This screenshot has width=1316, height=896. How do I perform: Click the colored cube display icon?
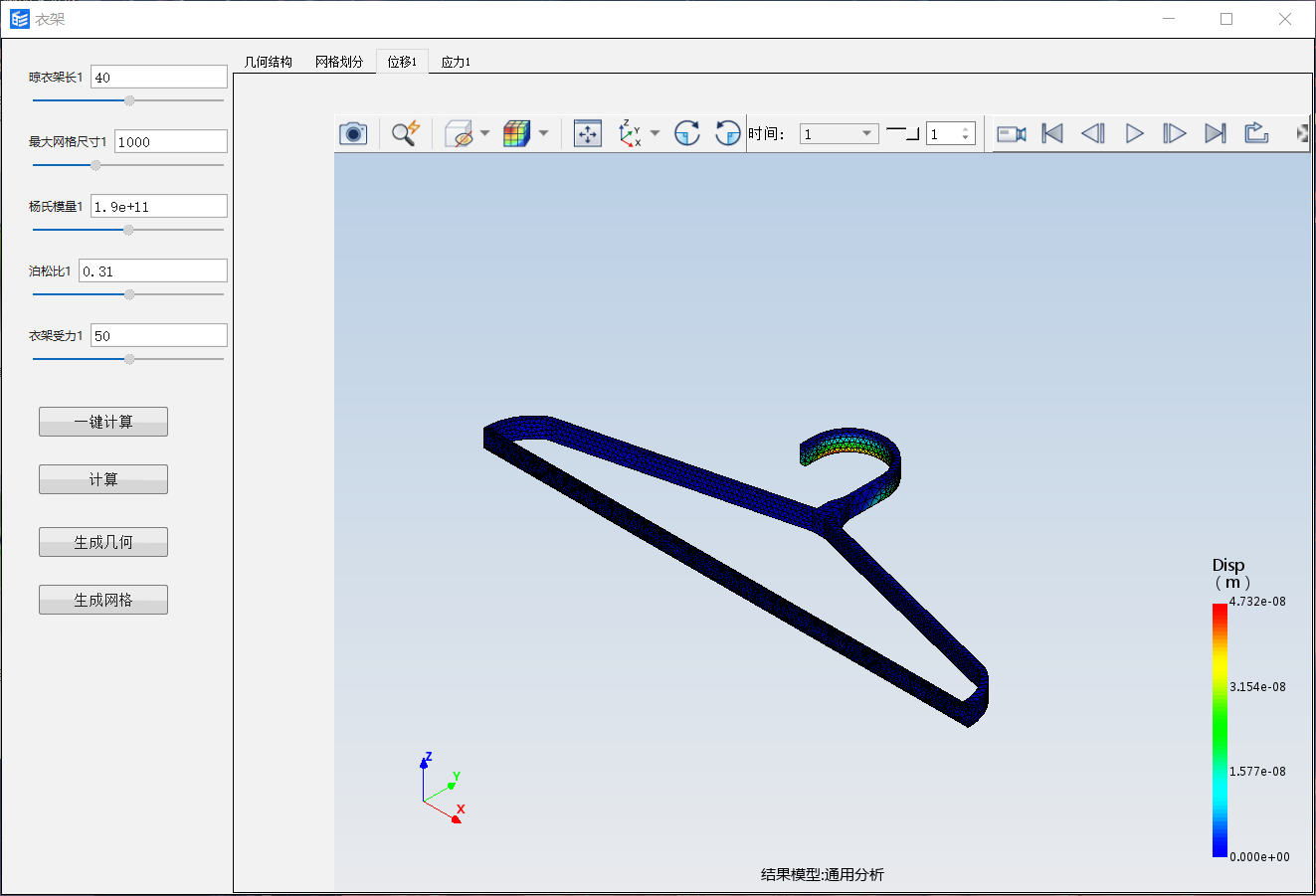[x=516, y=133]
